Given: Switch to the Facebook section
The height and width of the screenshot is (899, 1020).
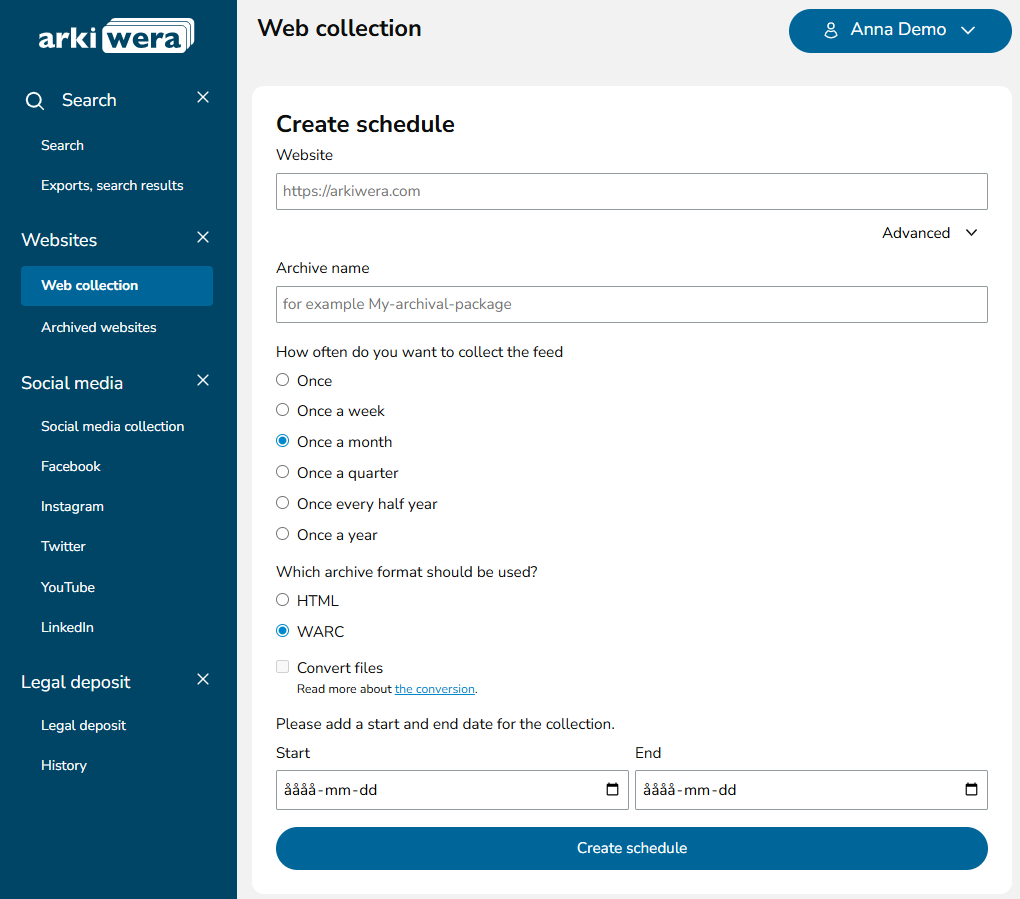Looking at the screenshot, I should [x=71, y=466].
